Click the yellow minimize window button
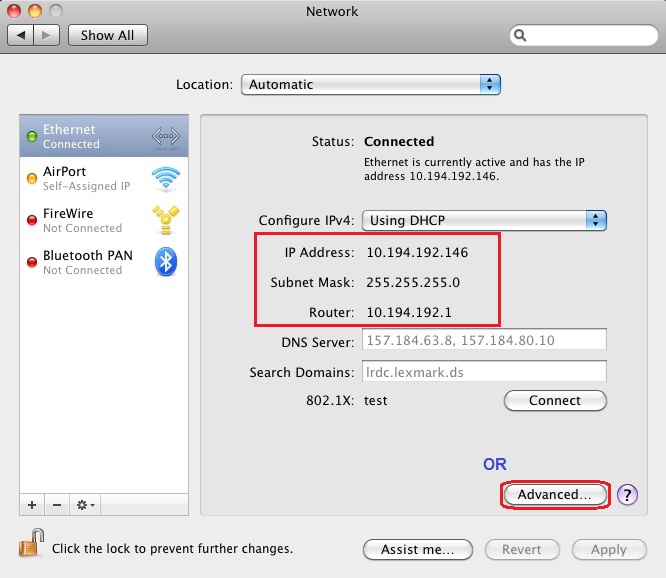This screenshot has width=666, height=578. tap(35, 11)
